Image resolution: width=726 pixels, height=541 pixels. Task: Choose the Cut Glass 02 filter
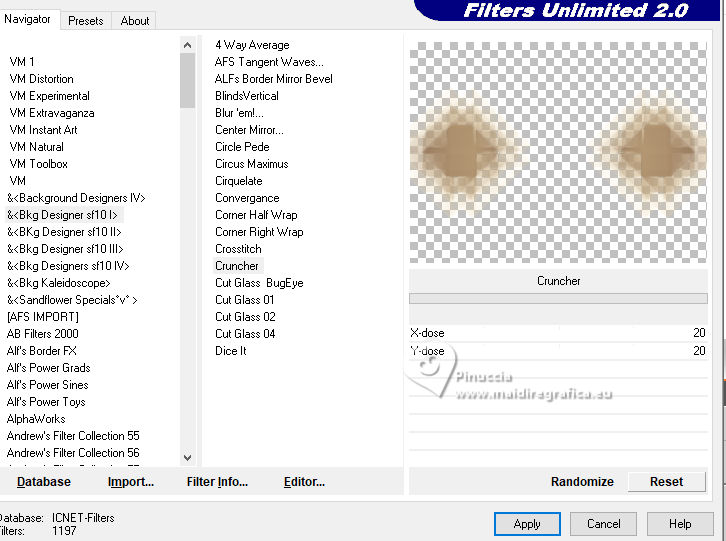245,317
